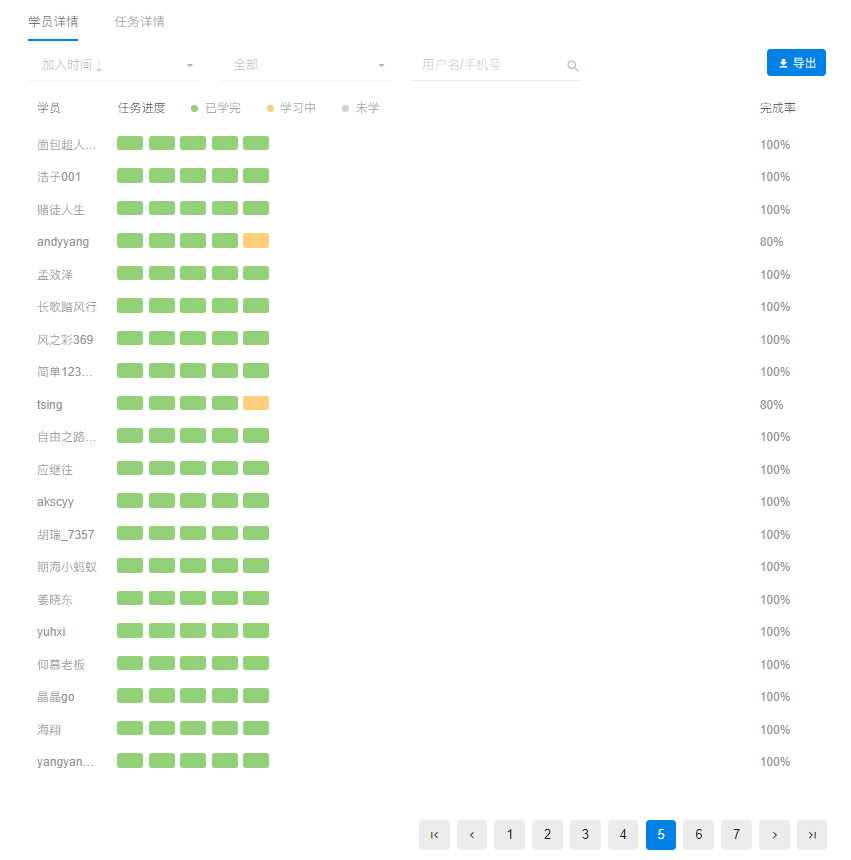The image size is (851, 860).
Task: Switch to the 学员详情 tab
Action: (x=53, y=22)
